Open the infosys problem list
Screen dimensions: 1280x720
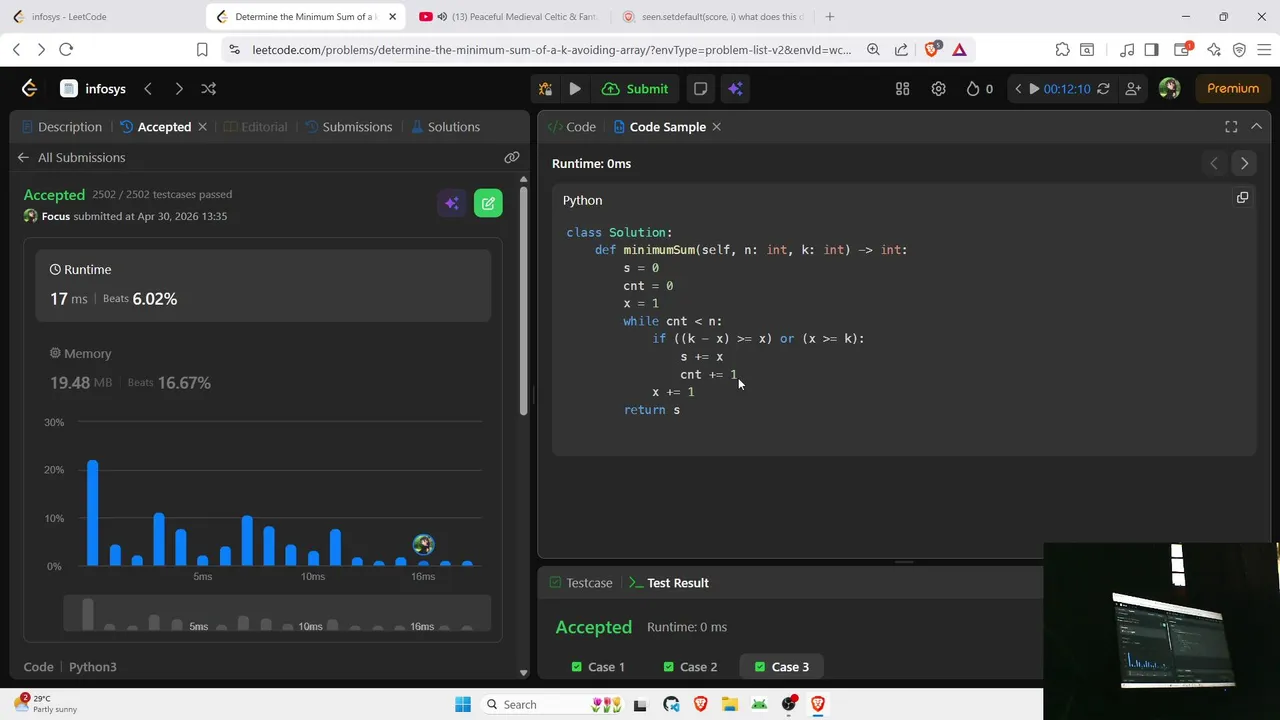point(94,88)
